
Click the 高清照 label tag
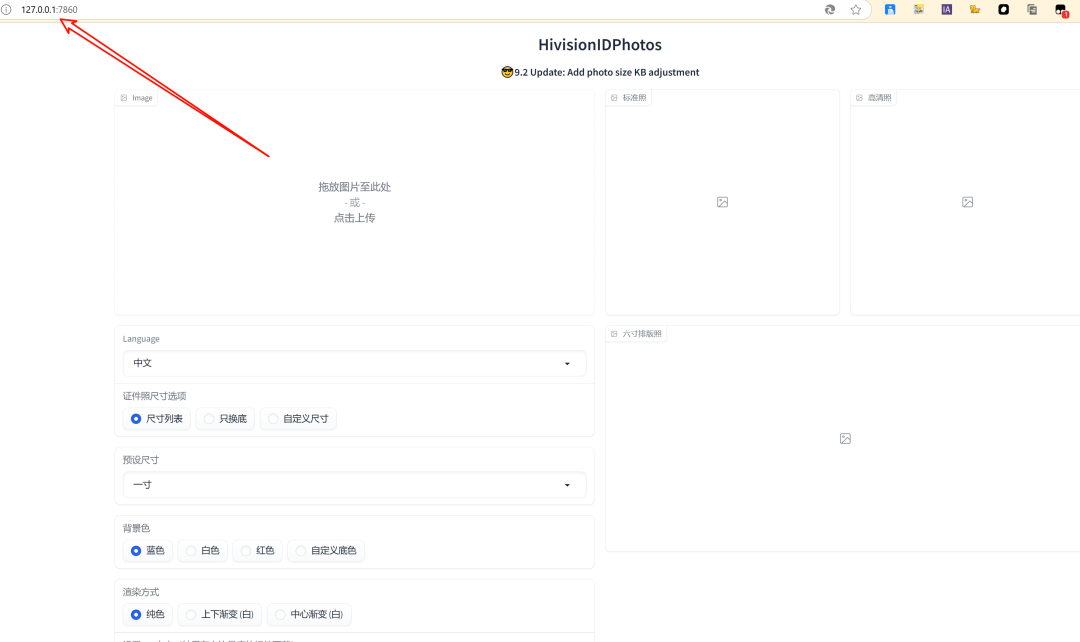(x=874, y=98)
